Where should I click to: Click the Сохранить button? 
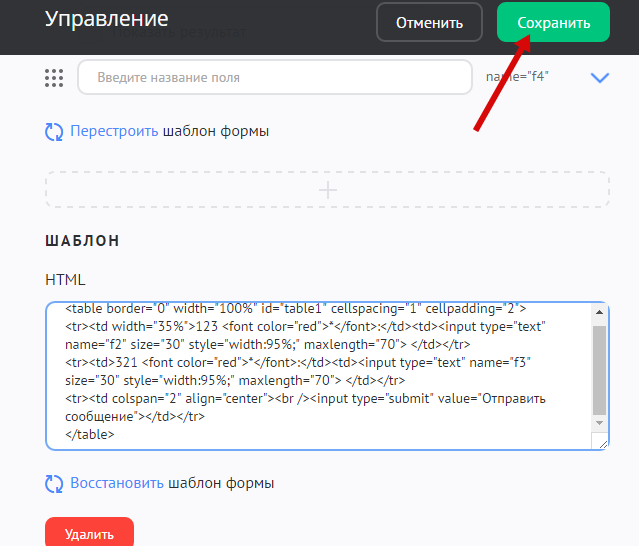pyautogui.click(x=552, y=22)
